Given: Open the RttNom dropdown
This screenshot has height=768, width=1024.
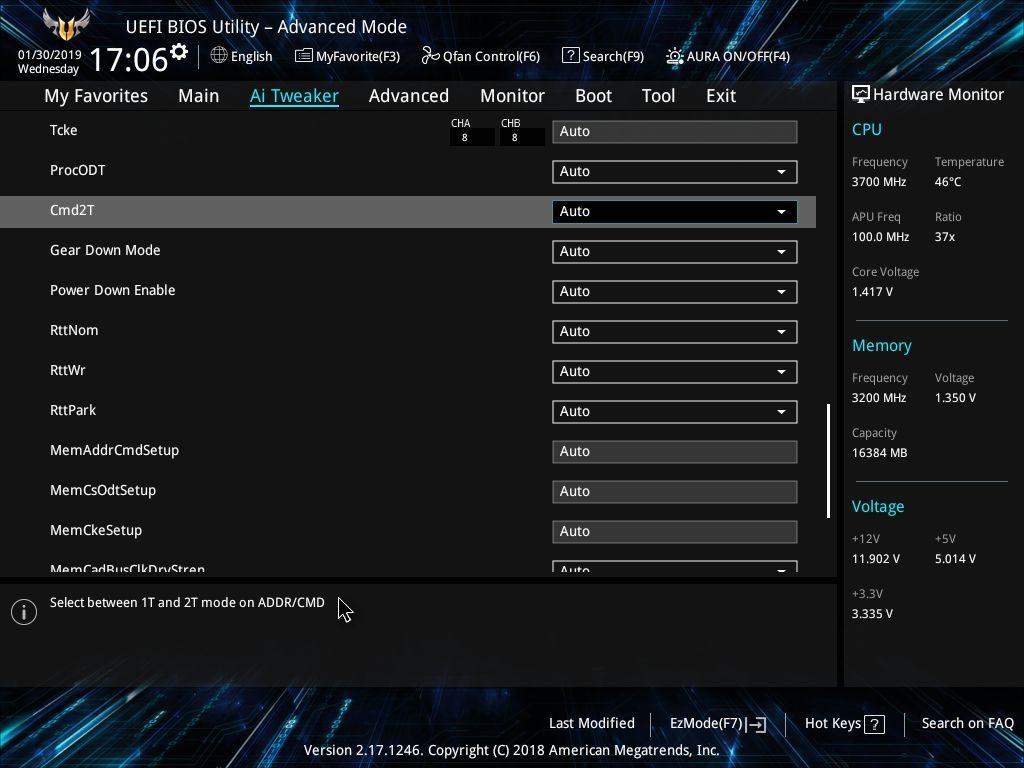Looking at the screenshot, I should coord(675,332).
